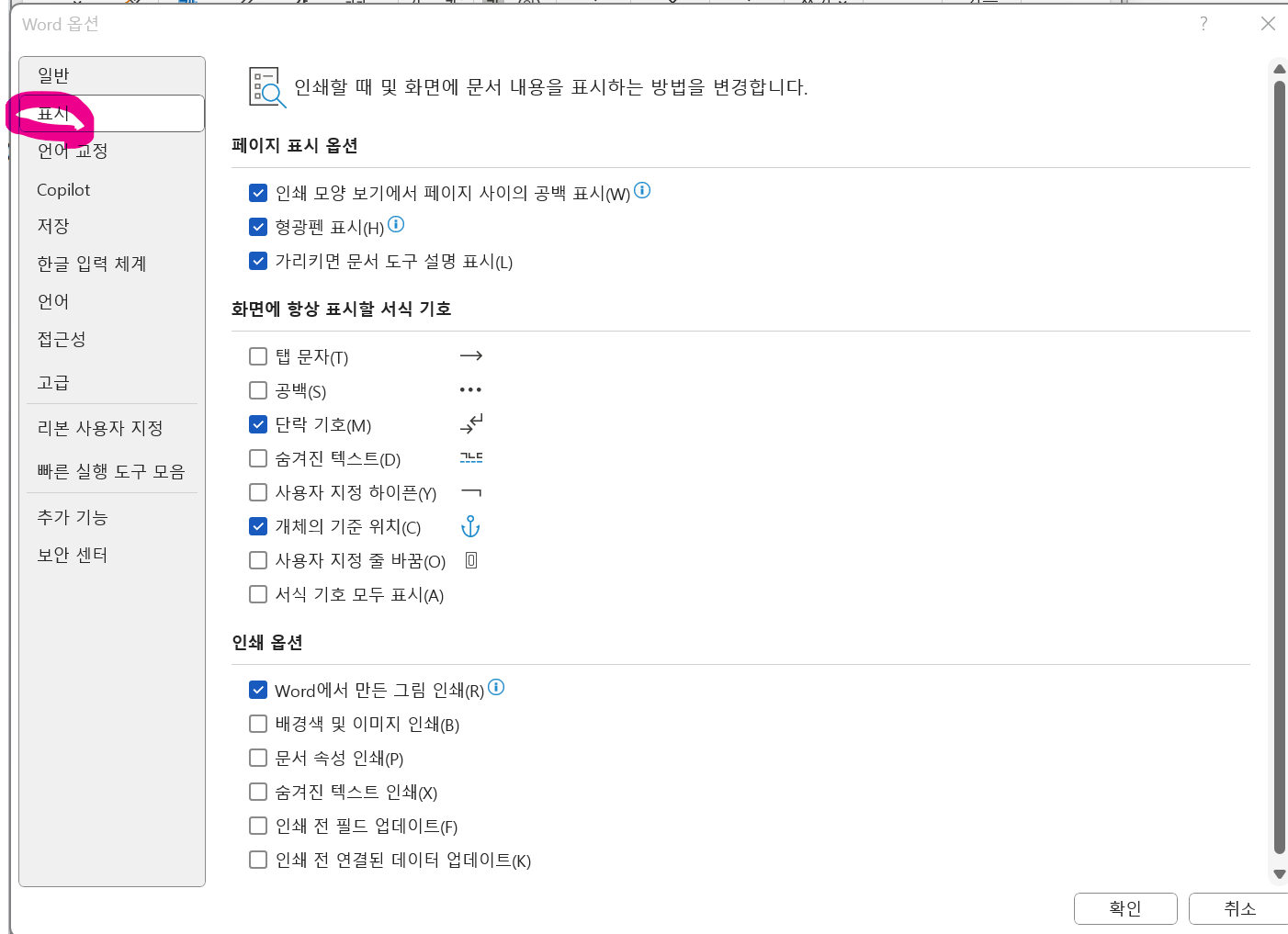Open the 고급 options category

click(111, 382)
